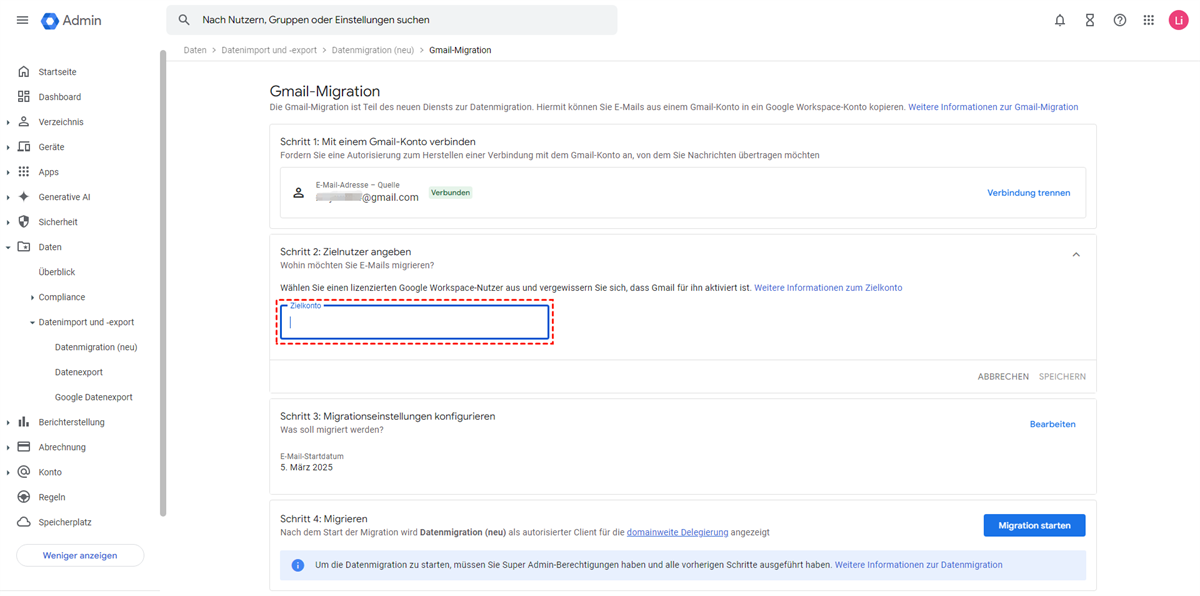Open Datenmigration (neu) in sidebar
Viewport: 1200px width, 596px height.
click(96, 347)
